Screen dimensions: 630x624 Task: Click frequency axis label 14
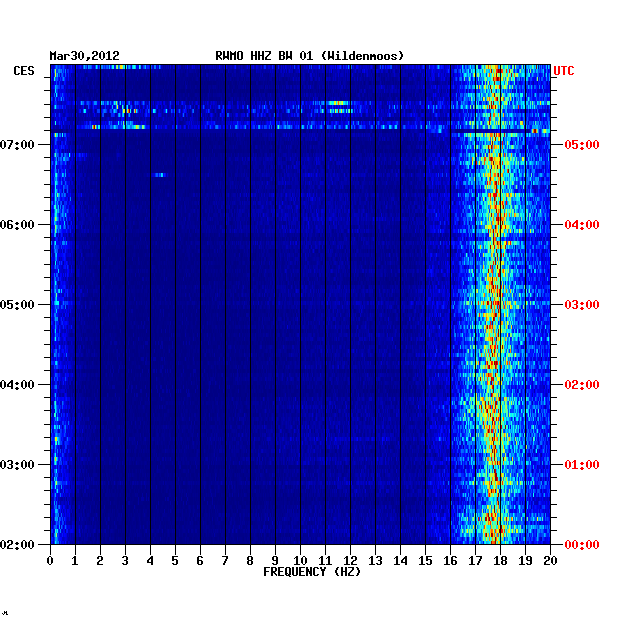[x=400, y=561]
